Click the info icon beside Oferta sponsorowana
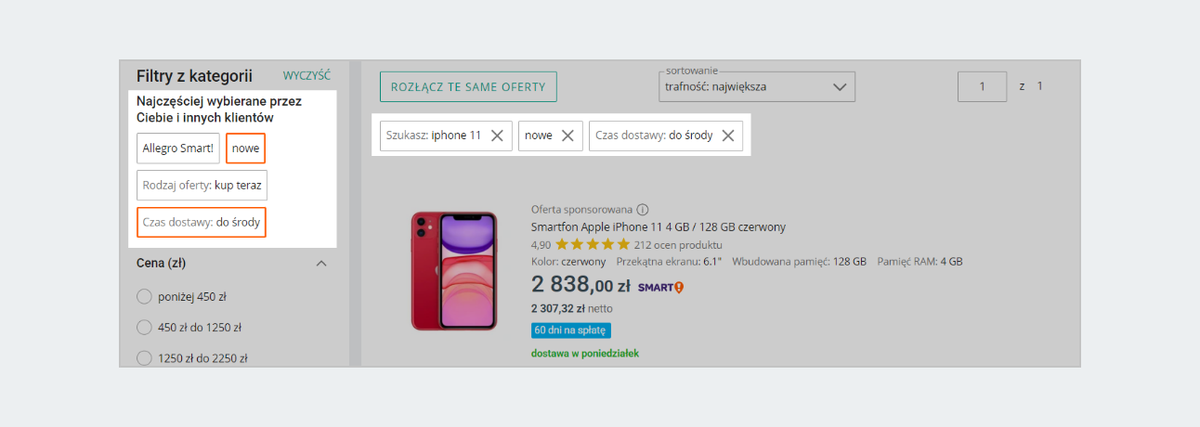The height and width of the screenshot is (427, 1200). click(x=643, y=210)
